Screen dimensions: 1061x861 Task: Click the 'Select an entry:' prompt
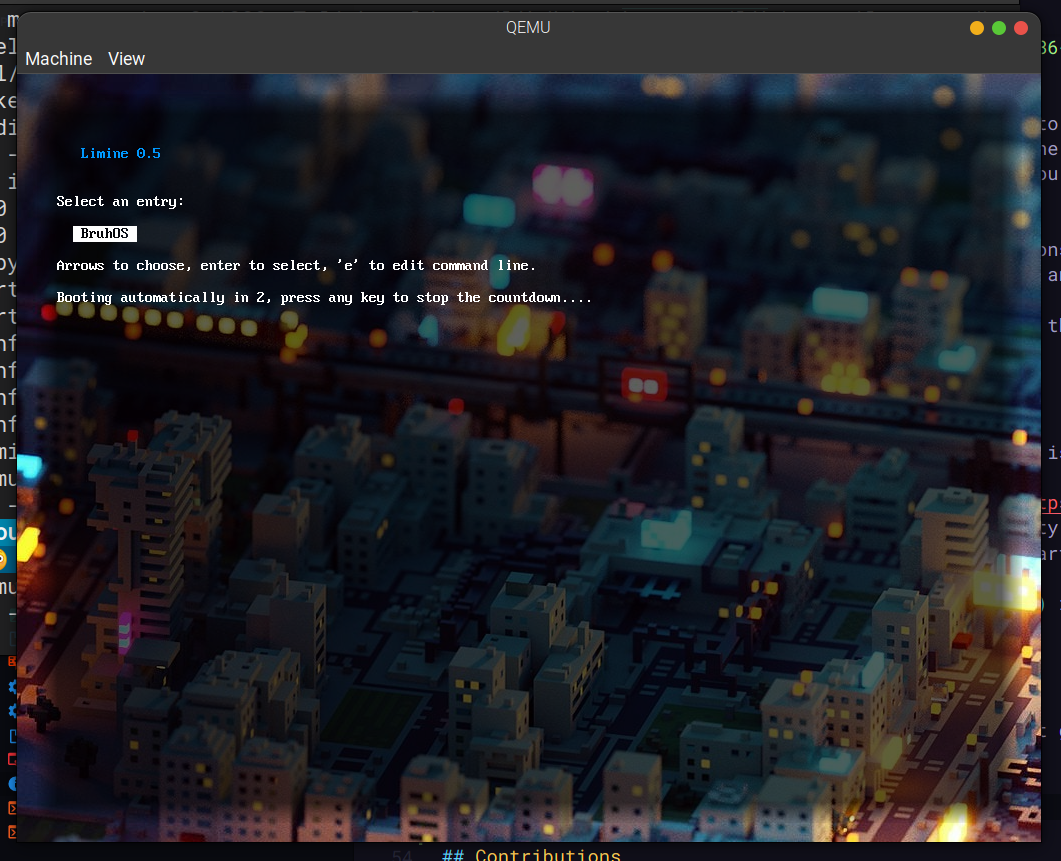[120, 201]
